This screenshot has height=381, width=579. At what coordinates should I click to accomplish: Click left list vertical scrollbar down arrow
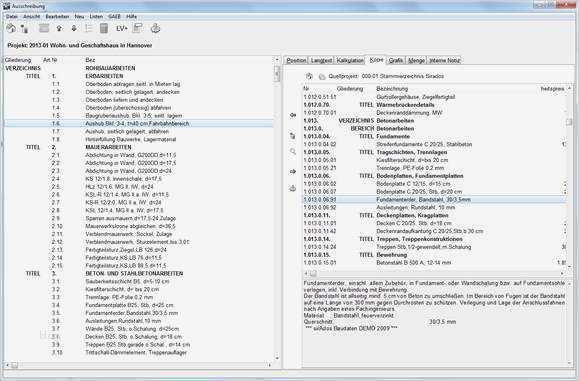pyautogui.click(x=277, y=357)
